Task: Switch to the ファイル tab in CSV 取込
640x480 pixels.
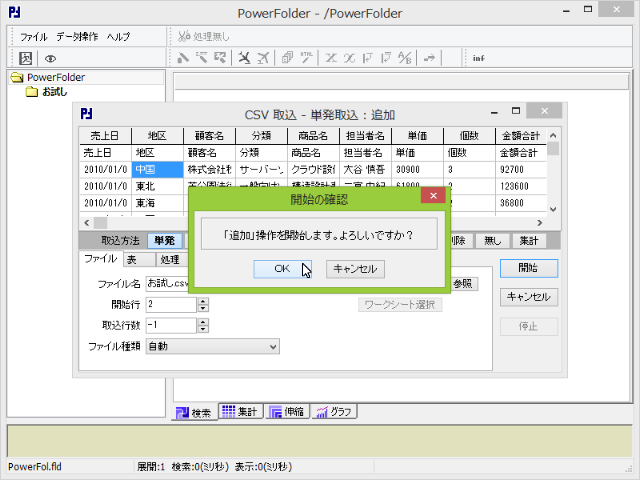Action: (x=100, y=259)
